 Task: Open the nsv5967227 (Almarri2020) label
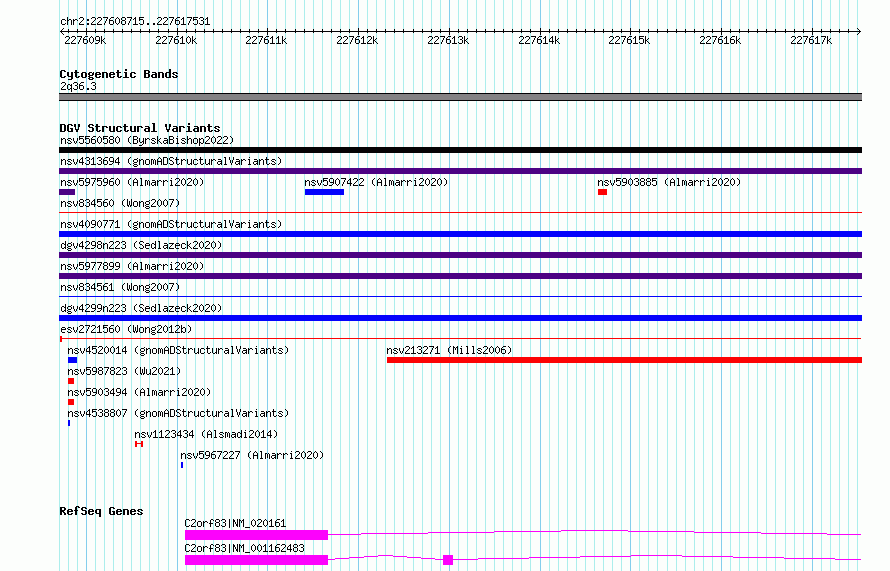pos(252,455)
